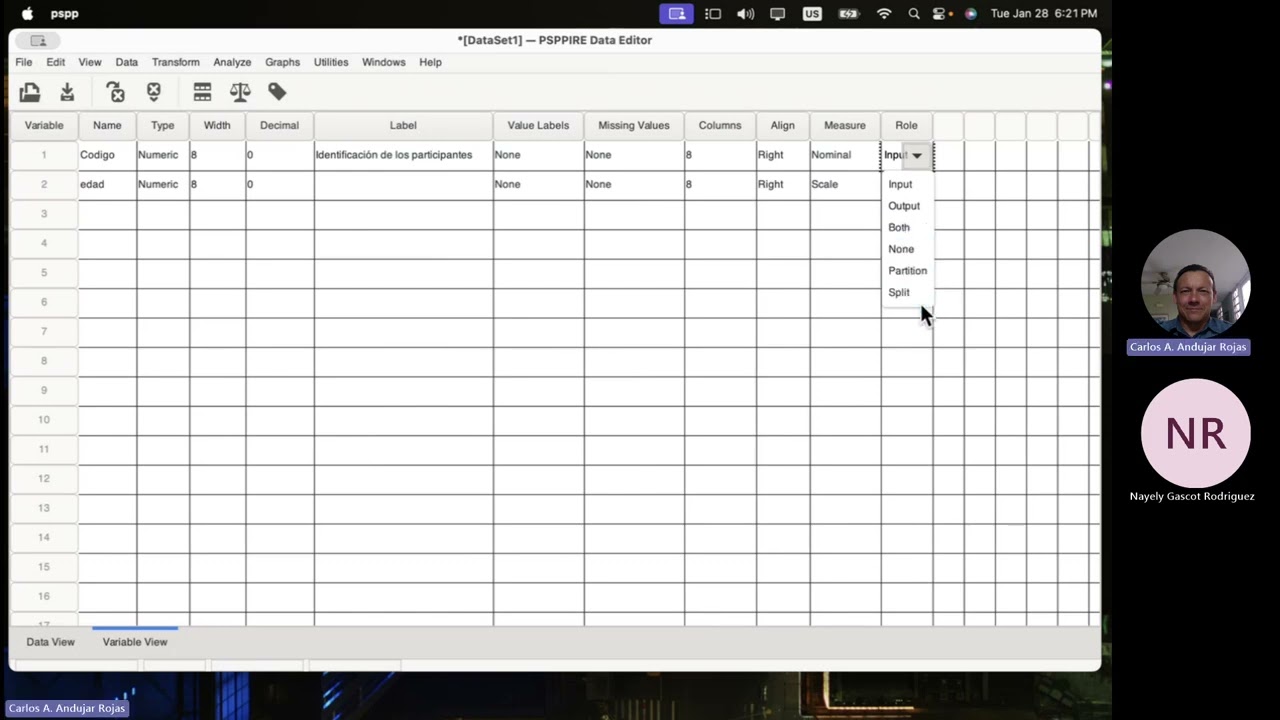This screenshot has height=720, width=1280.
Task: Click the Weight Cases scale icon
Action: (x=240, y=92)
